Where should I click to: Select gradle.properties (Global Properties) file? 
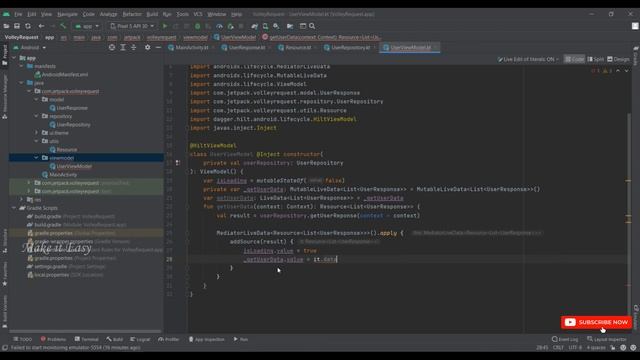(x=71, y=233)
